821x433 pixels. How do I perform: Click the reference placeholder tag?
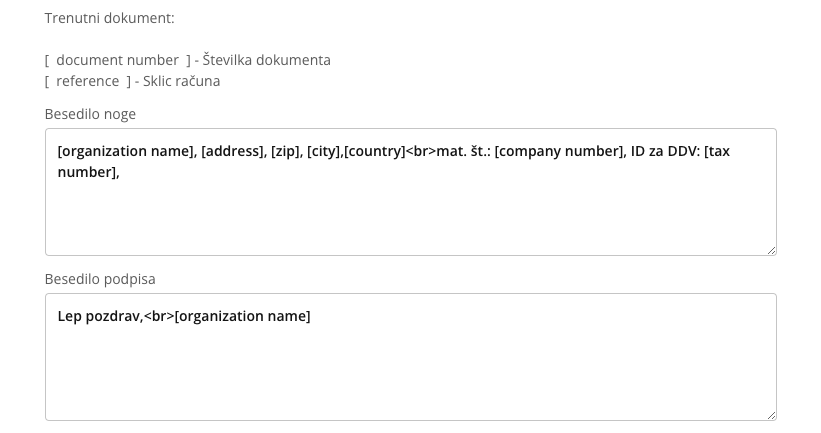[88, 81]
